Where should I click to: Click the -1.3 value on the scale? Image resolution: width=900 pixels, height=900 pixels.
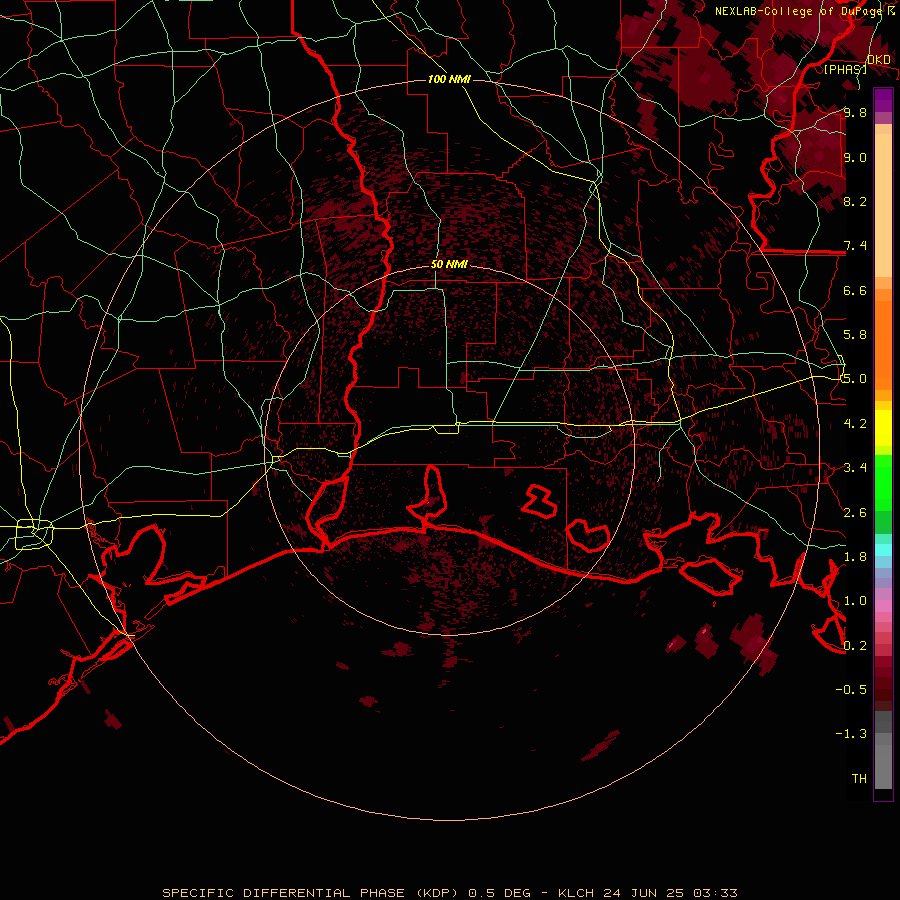click(x=851, y=734)
